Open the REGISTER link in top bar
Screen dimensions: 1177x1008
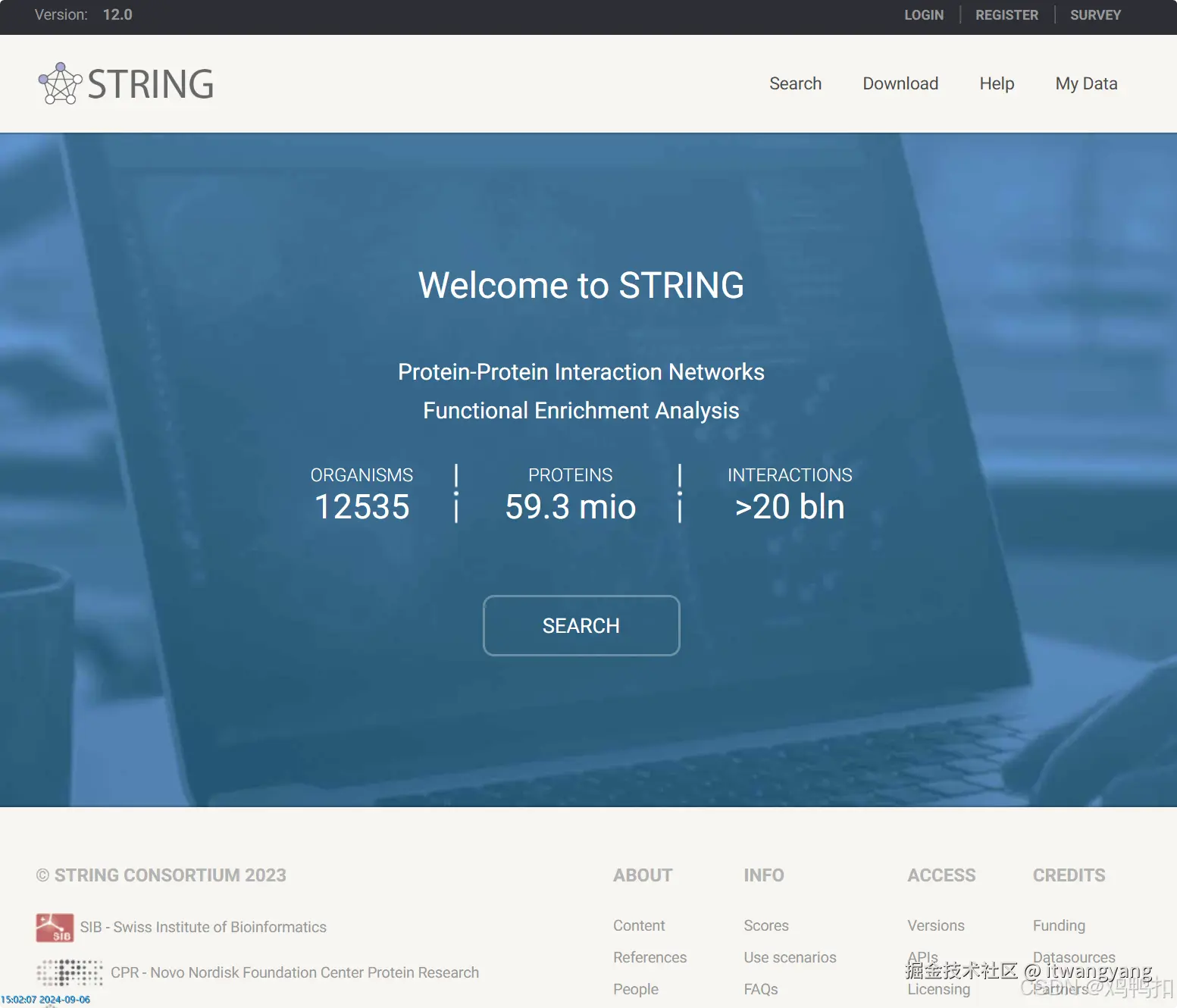(x=1006, y=15)
